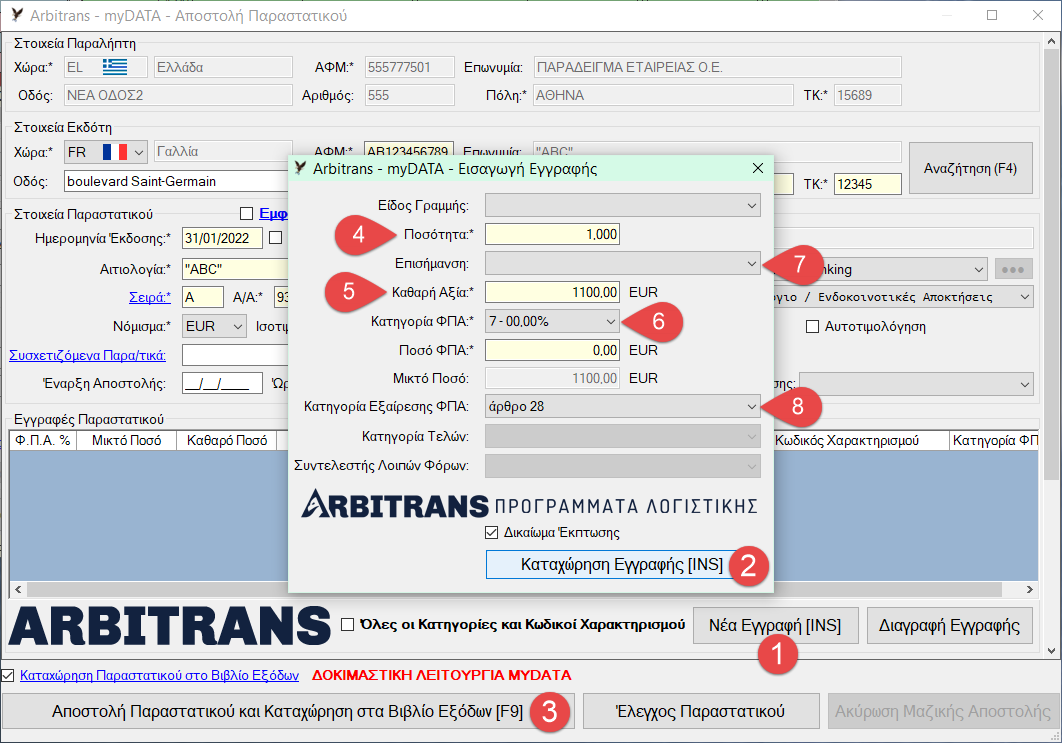Open Κατηγορία Εξαίρεσης ΦΠΑ dropdown
1062x743 pixels.
click(x=622, y=406)
